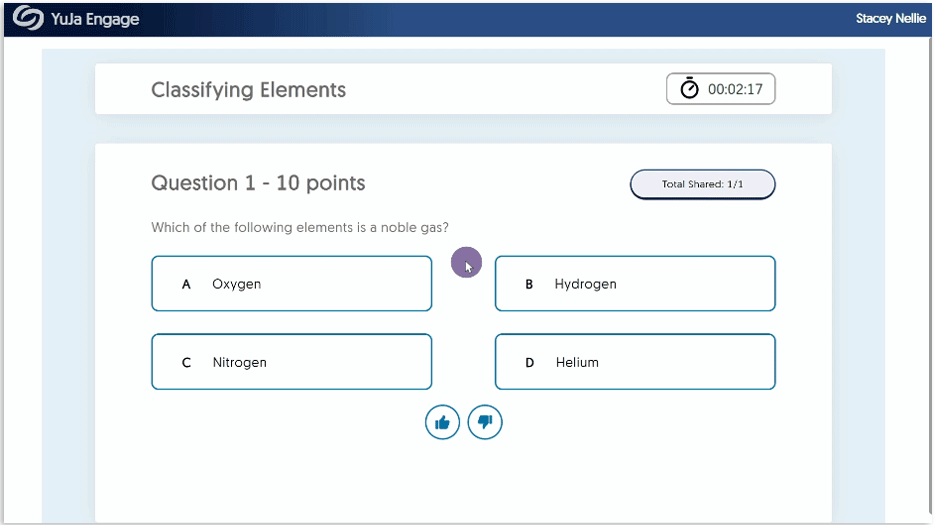Click the Classifying Elements poll title
The height and width of the screenshot is (525, 936).
(248, 90)
